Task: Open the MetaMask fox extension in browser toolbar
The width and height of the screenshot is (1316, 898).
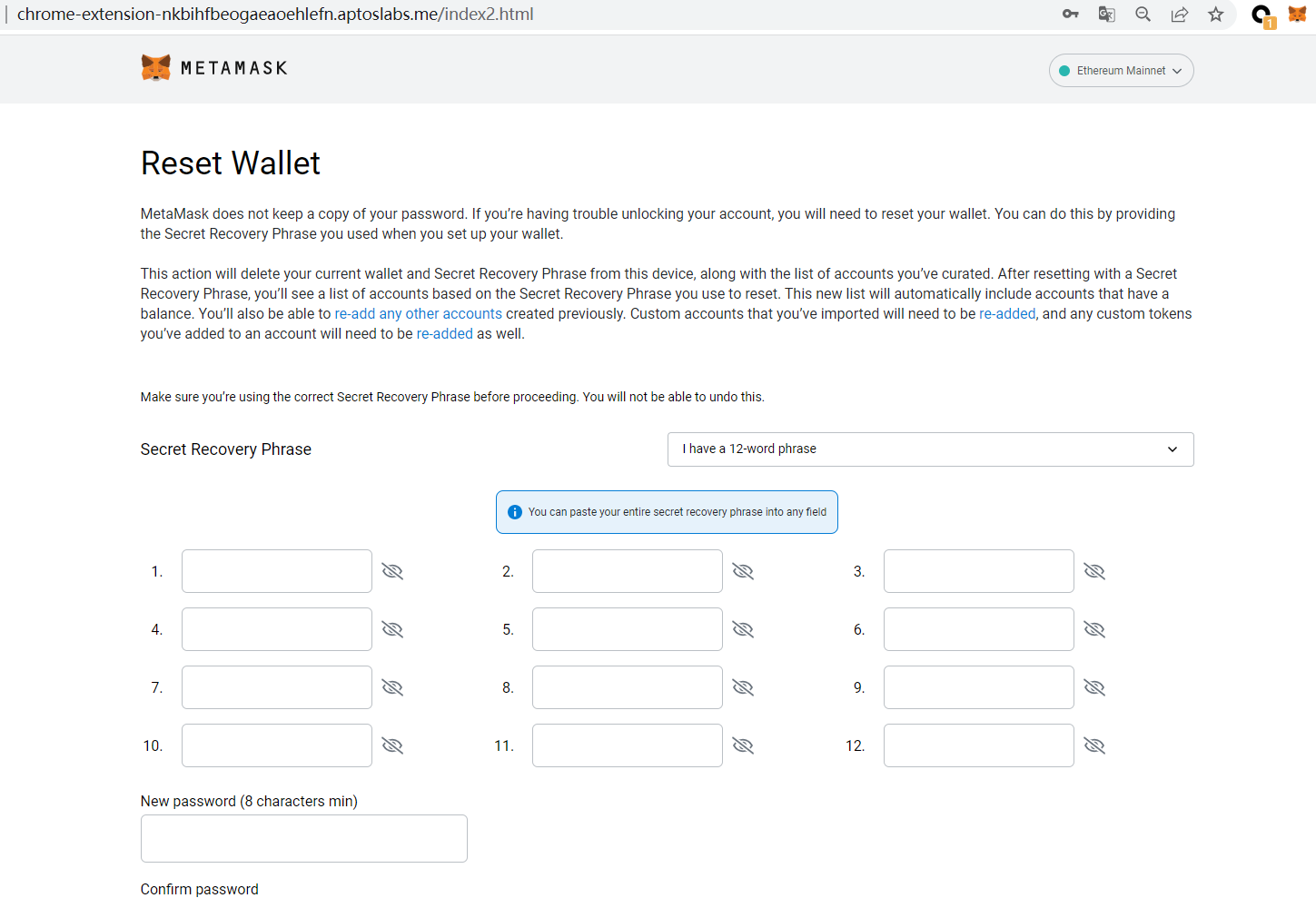Action: (x=1297, y=15)
